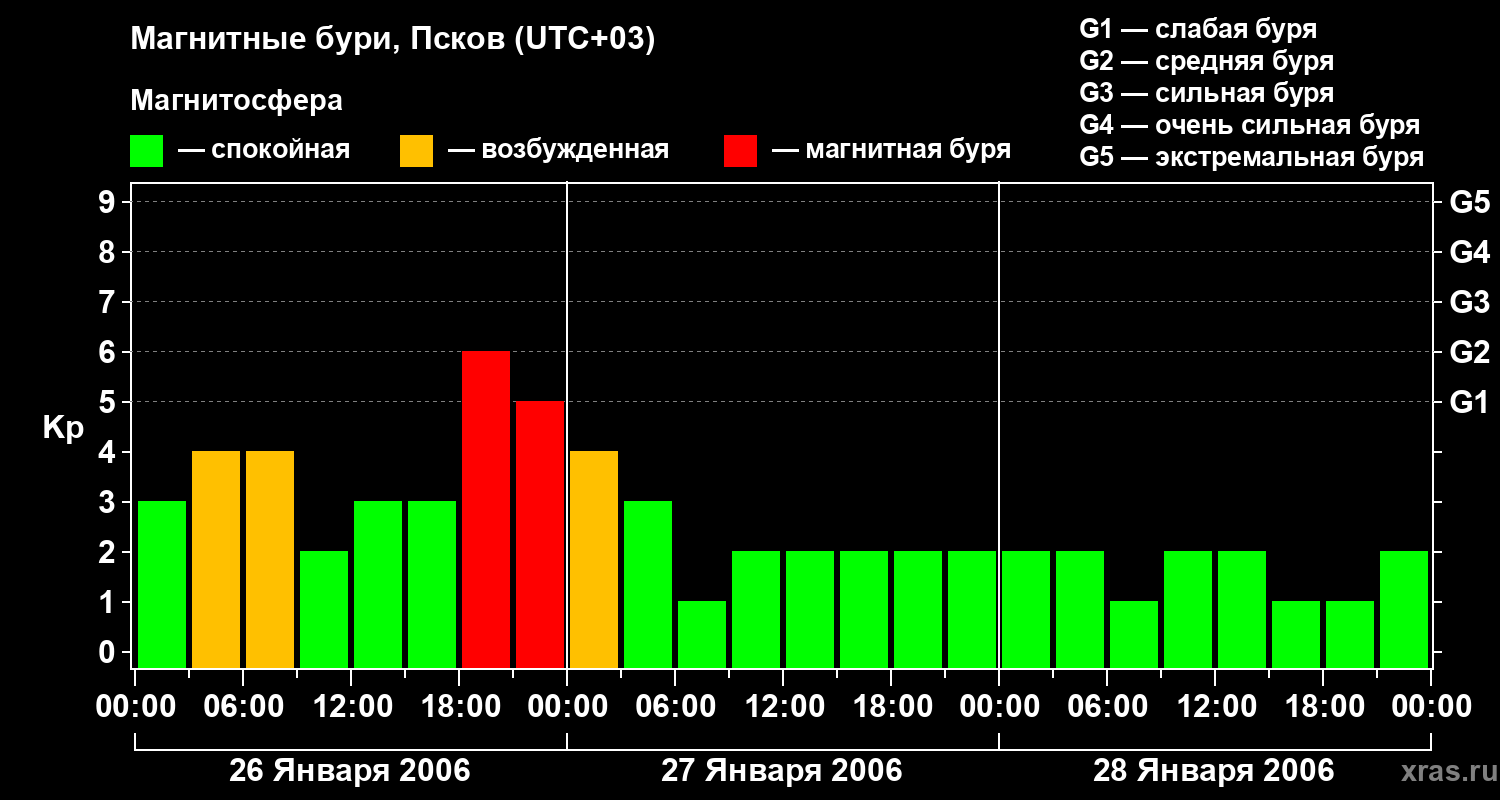The image size is (1500, 800).
Task: Click 'G2 — средняя буря' legend line
Action: coord(1207,61)
